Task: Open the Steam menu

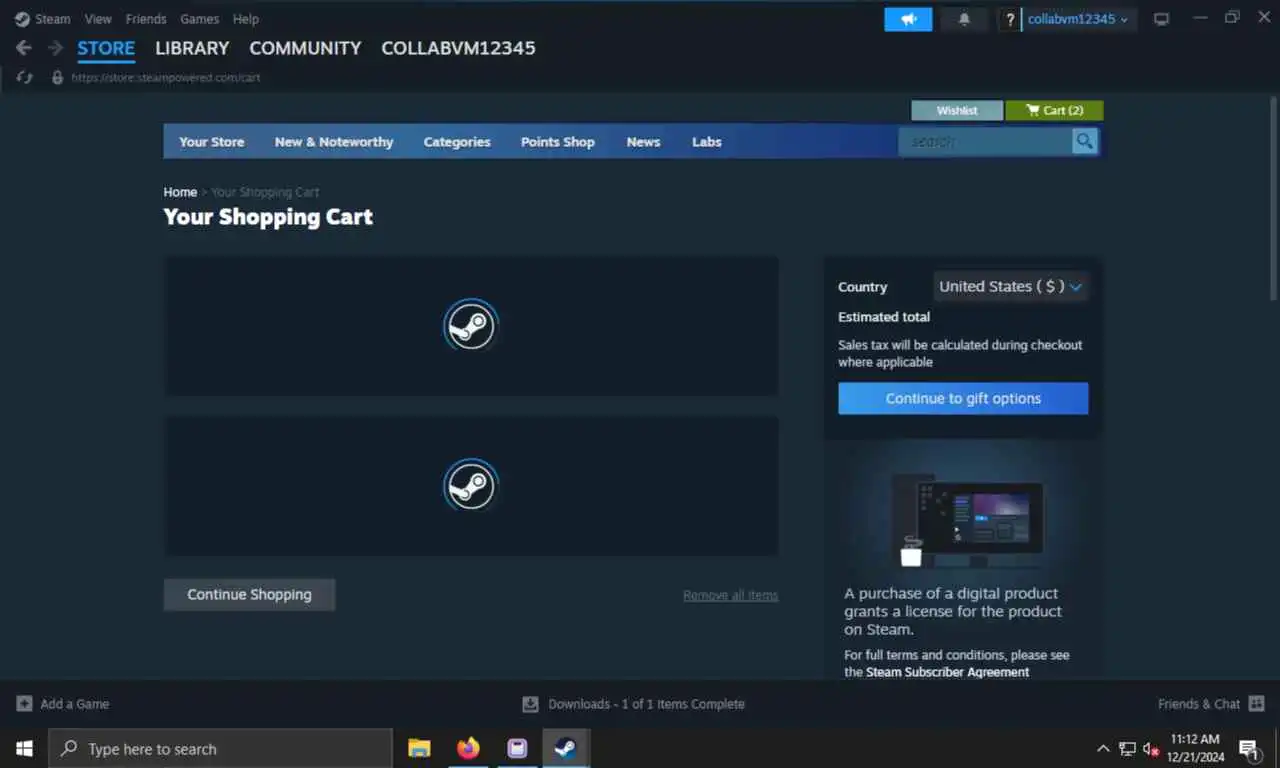Action: [53, 19]
